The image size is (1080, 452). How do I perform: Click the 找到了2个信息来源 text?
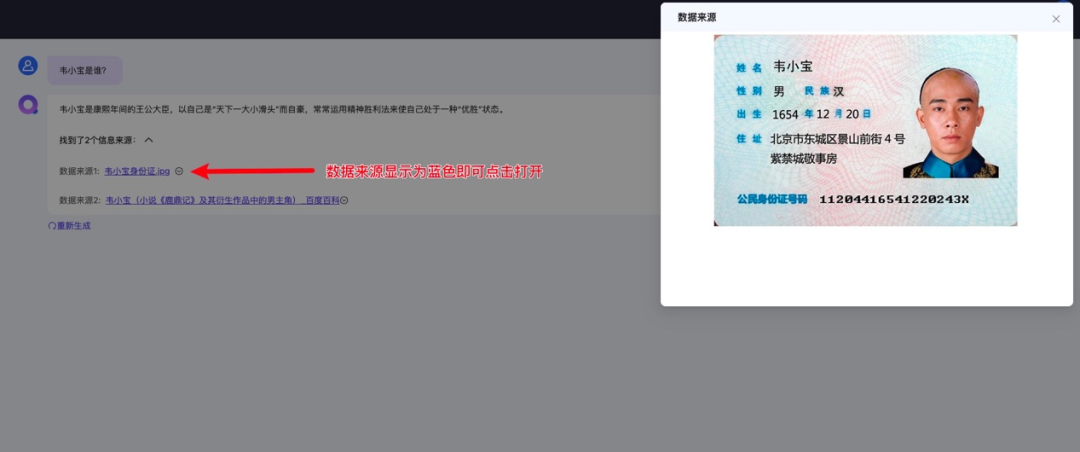point(97,140)
